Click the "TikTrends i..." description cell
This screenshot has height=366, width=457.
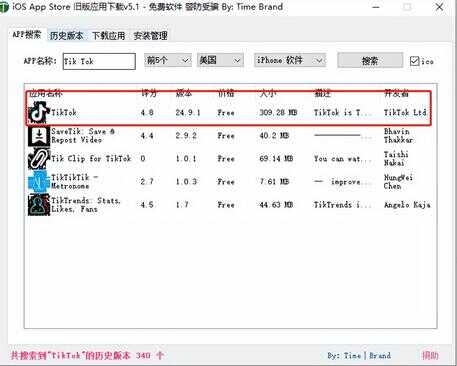coord(343,205)
